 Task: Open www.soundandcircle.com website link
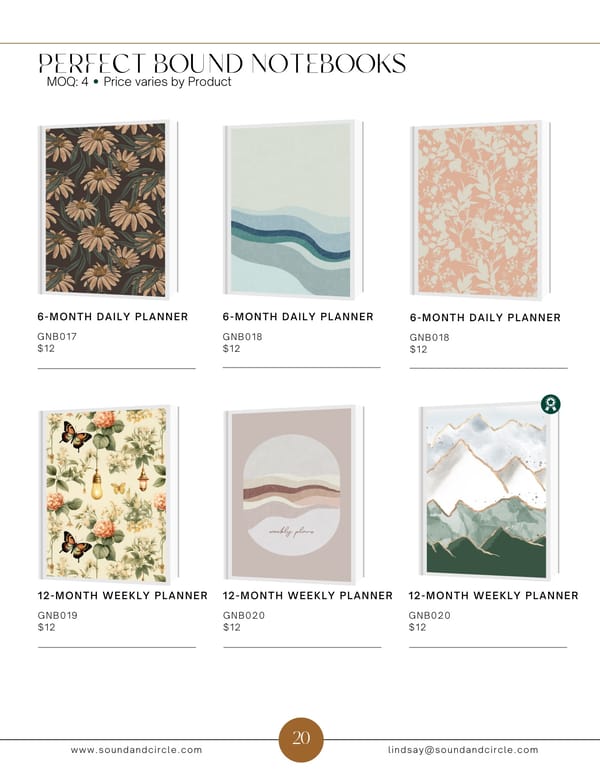click(x=136, y=750)
